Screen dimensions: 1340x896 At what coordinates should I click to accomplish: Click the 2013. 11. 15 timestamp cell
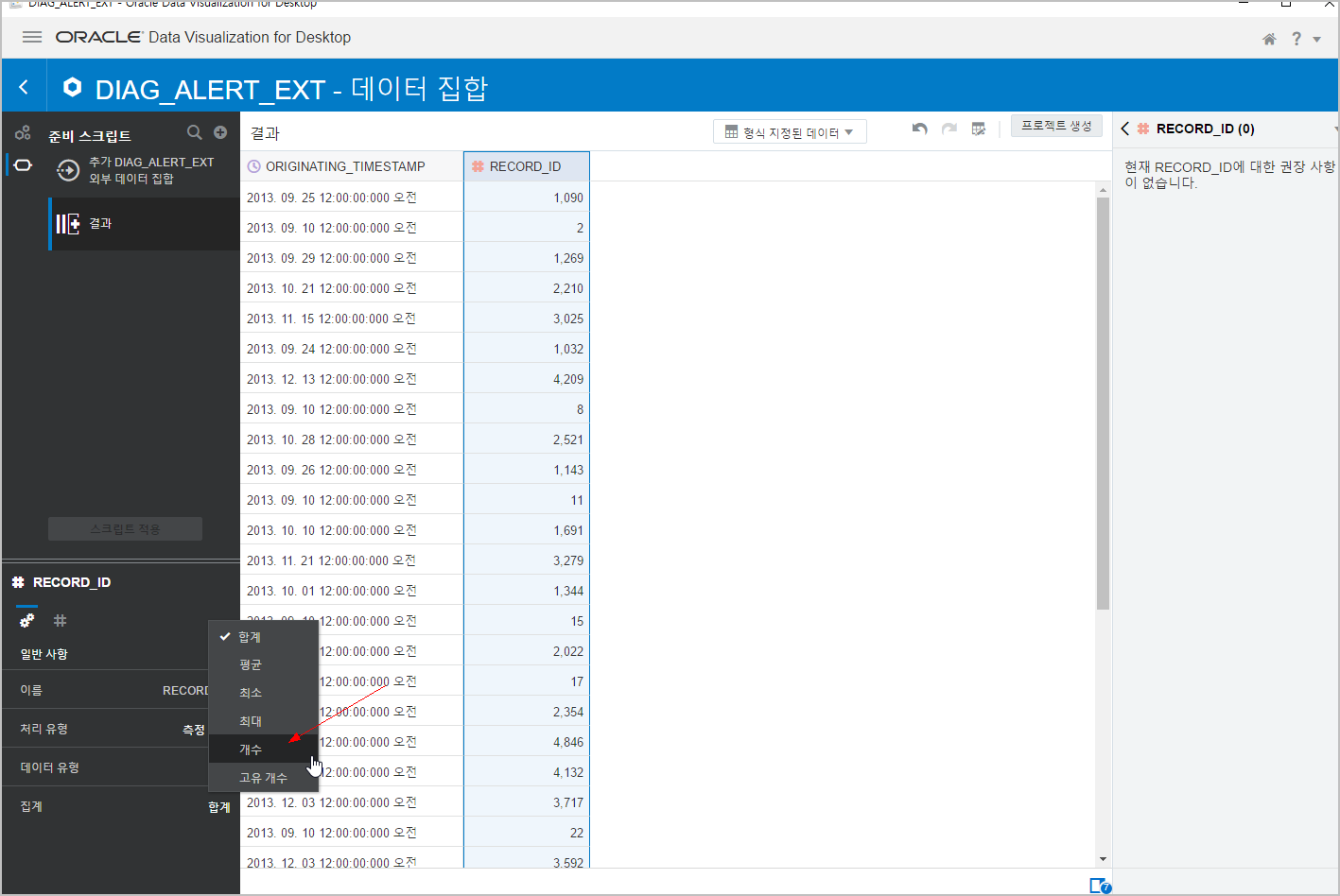(x=352, y=319)
